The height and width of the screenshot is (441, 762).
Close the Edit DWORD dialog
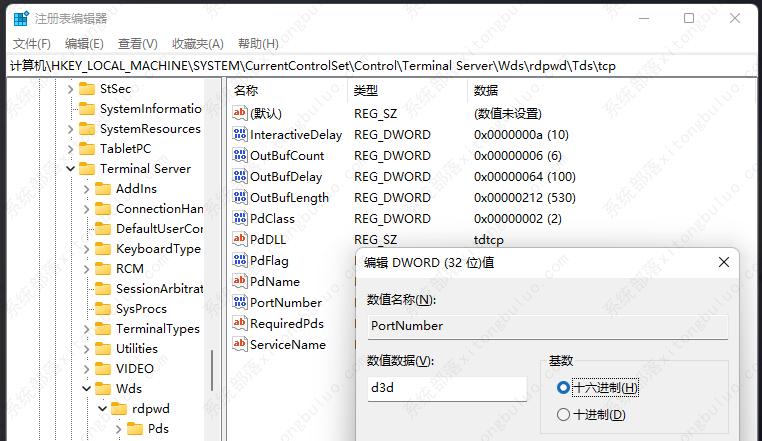(x=724, y=262)
